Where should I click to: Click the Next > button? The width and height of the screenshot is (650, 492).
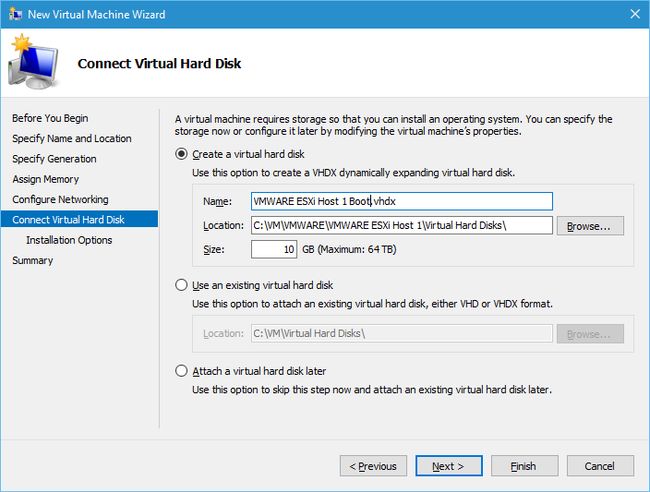pyautogui.click(x=449, y=466)
